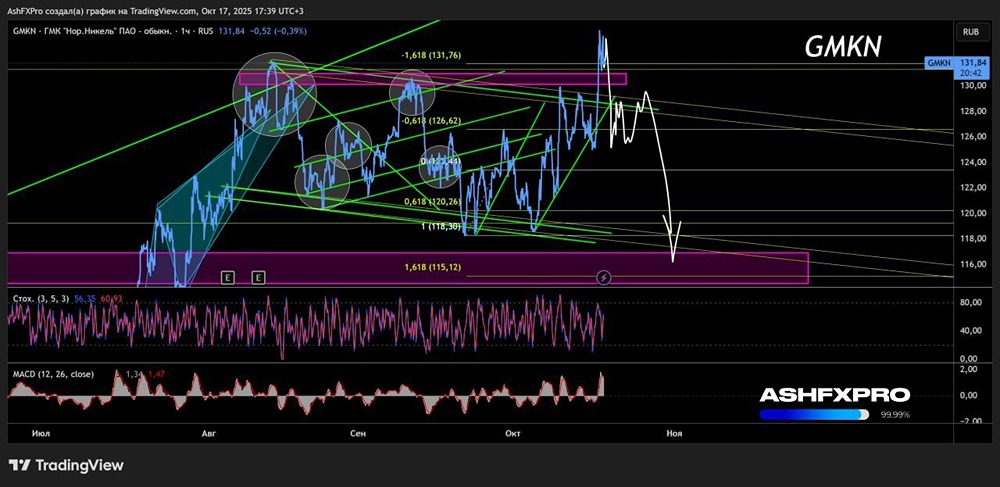Image resolution: width=1000 pixels, height=487 pixels.
Task: Click the large GMKN text label
Action: click(x=843, y=47)
